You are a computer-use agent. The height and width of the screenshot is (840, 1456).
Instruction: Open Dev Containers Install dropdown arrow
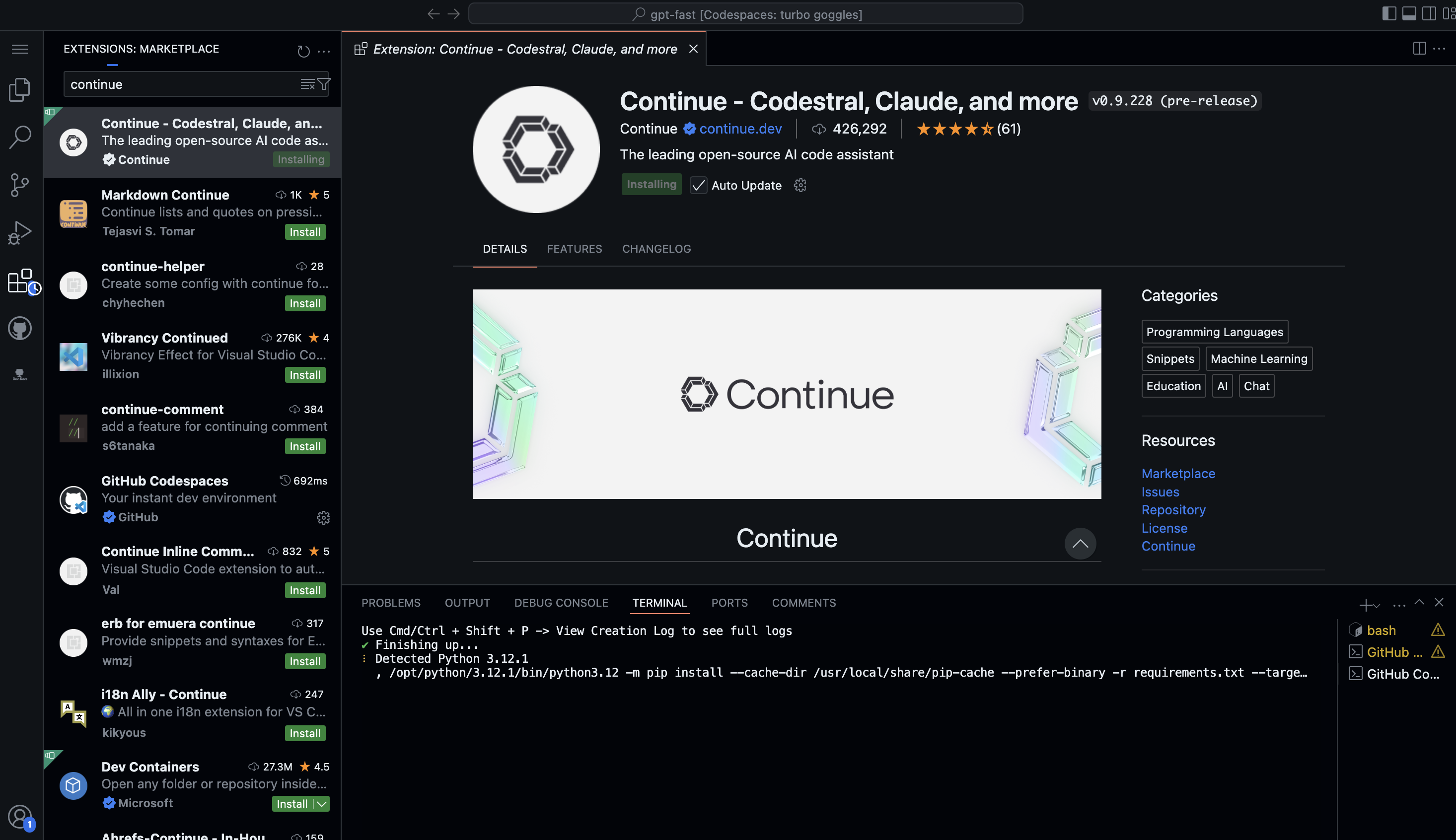(322, 804)
